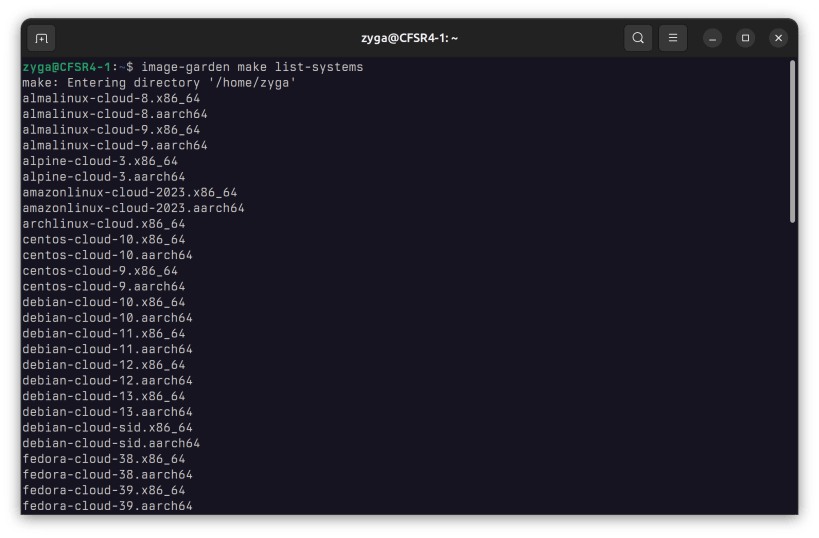The width and height of the screenshot is (819, 538).
Task: Select alpine-cloud-3.aarch64 line
Action: pyautogui.click(x=104, y=177)
